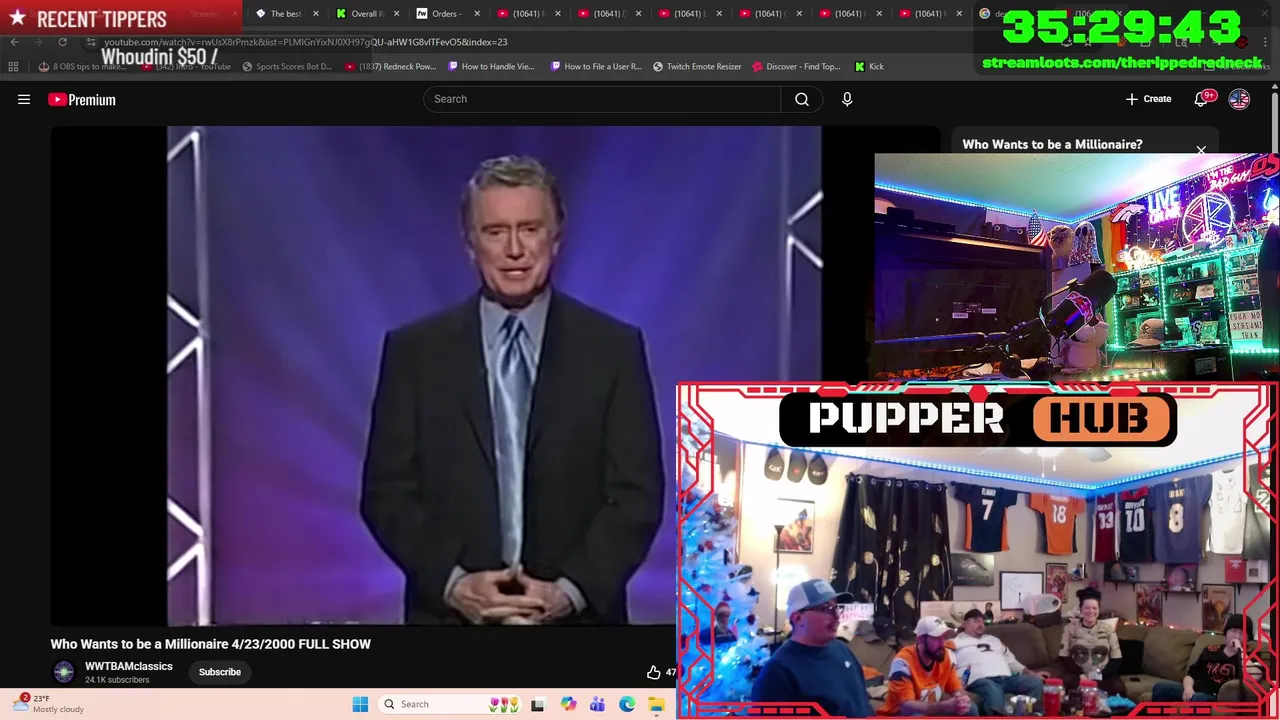Open Windows Start menu
Image resolution: width=1280 pixels, height=720 pixels.
point(360,704)
